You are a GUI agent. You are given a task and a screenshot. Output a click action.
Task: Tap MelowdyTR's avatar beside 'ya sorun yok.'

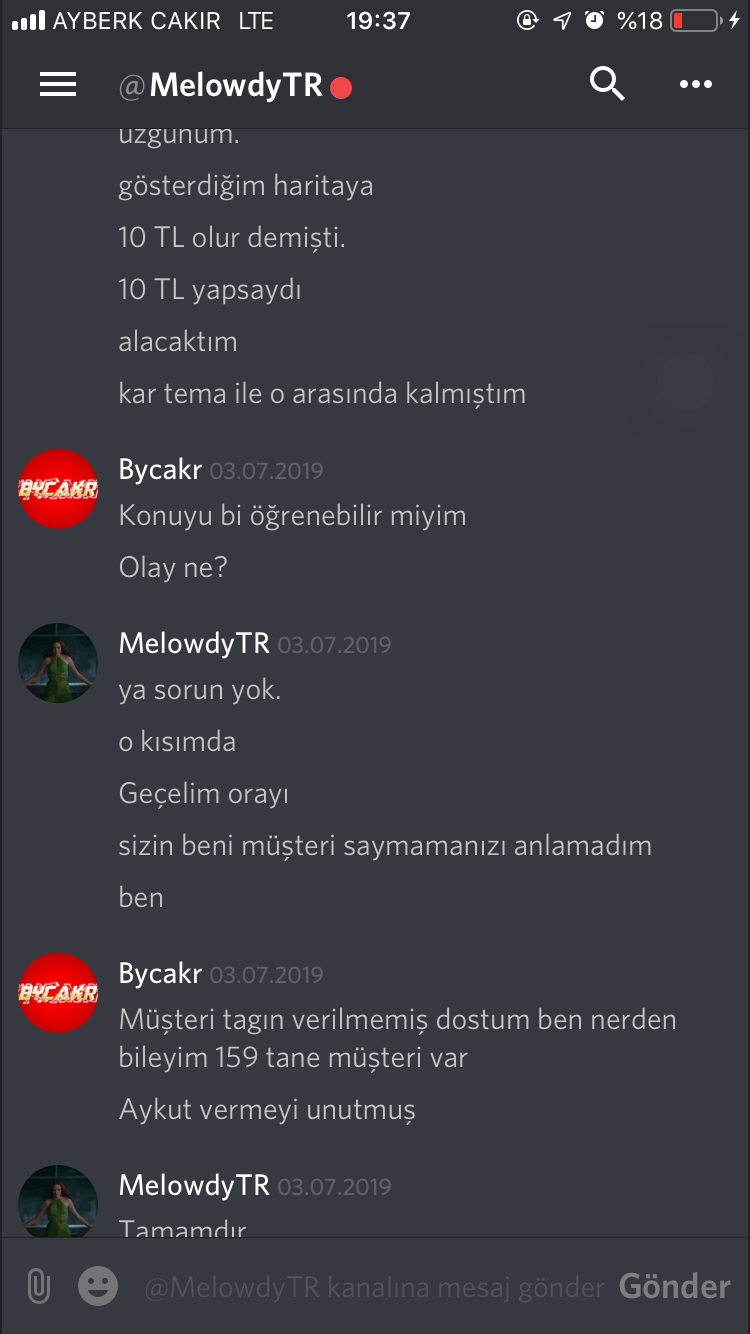[58, 663]
